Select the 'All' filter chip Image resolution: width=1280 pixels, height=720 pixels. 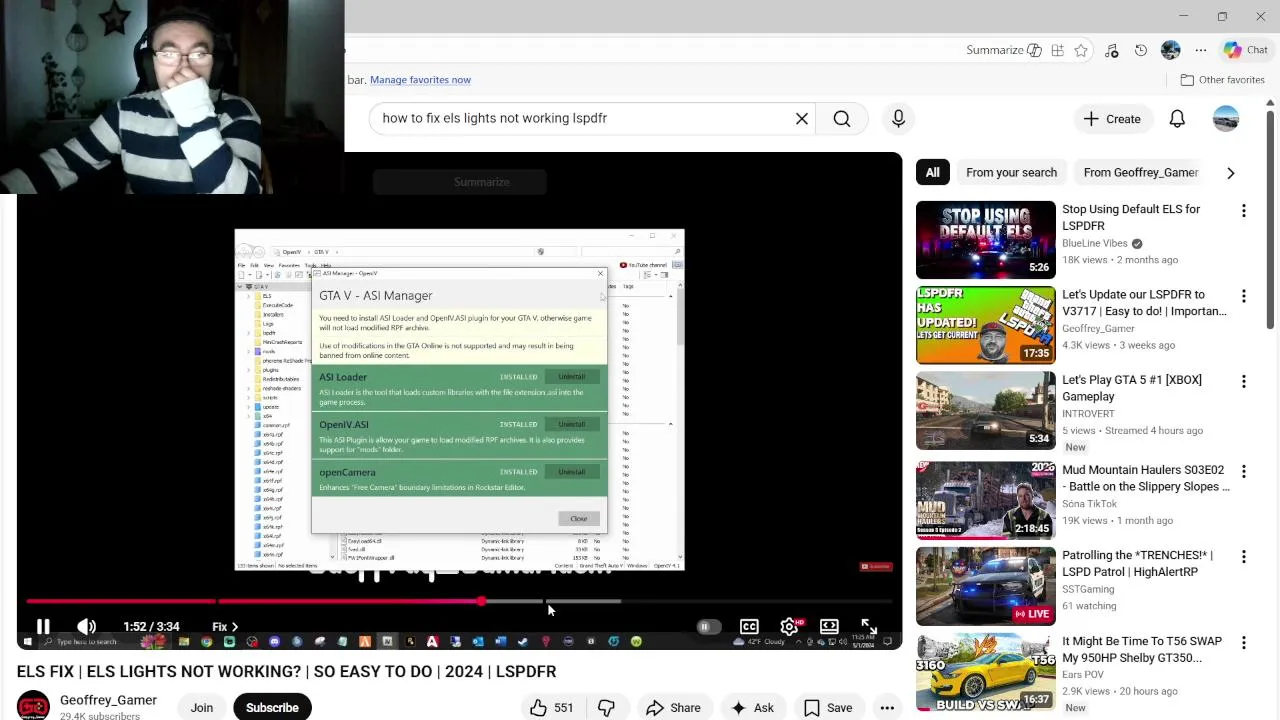(x=932, y=172)
